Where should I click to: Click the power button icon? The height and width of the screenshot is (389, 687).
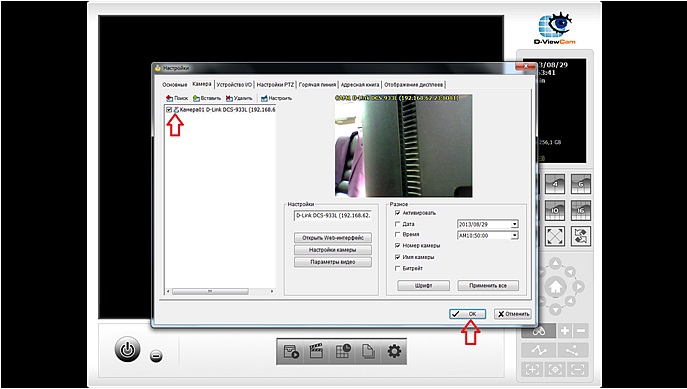click(x=127, y=350)
